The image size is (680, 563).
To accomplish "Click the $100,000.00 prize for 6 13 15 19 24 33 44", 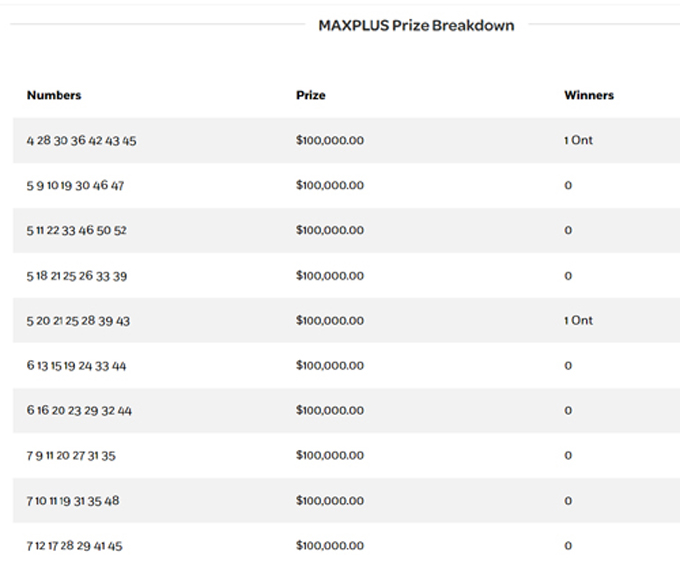I will click(330, 366).
